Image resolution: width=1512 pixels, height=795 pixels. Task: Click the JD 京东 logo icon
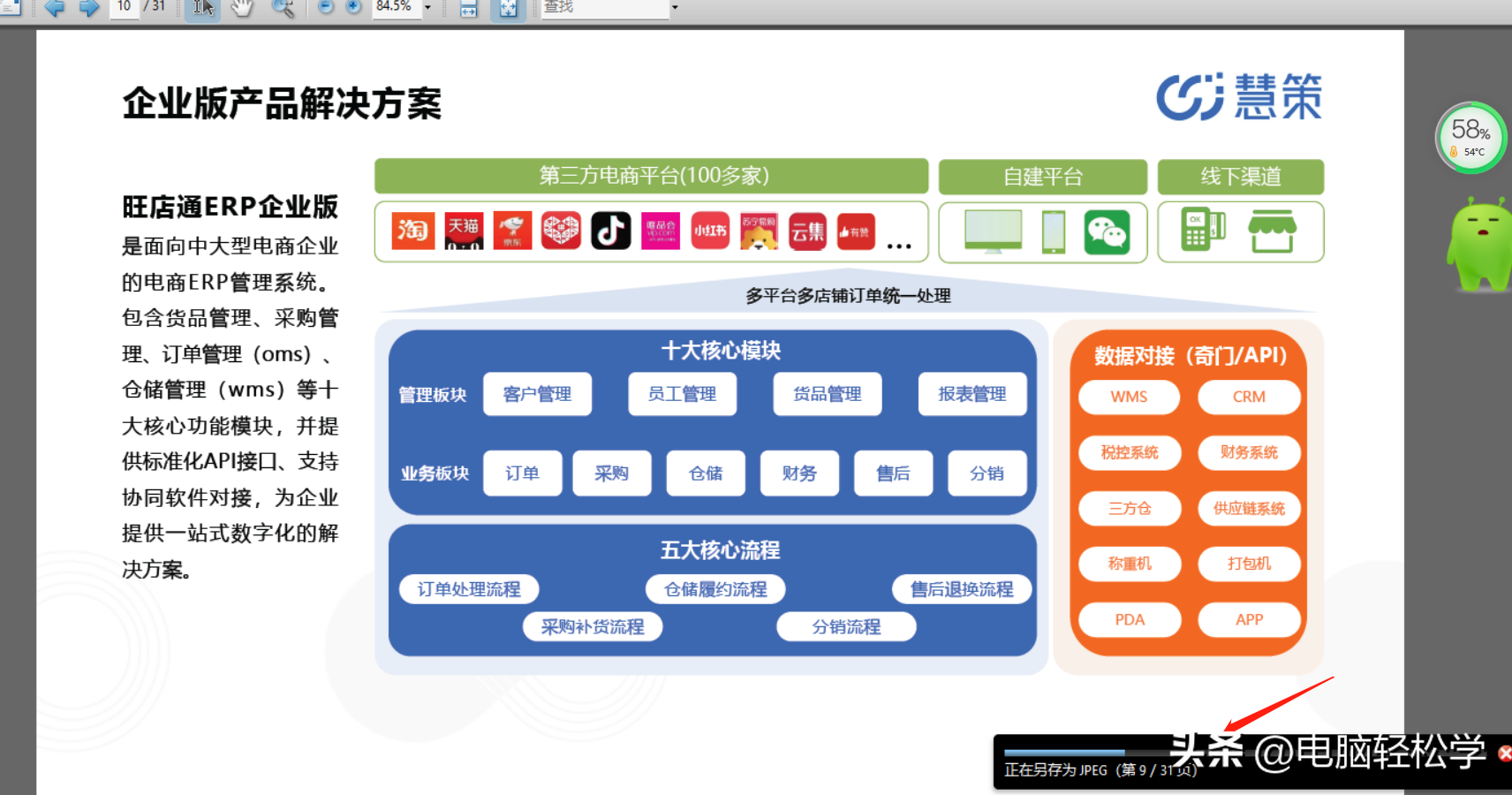tap(512, 231)
